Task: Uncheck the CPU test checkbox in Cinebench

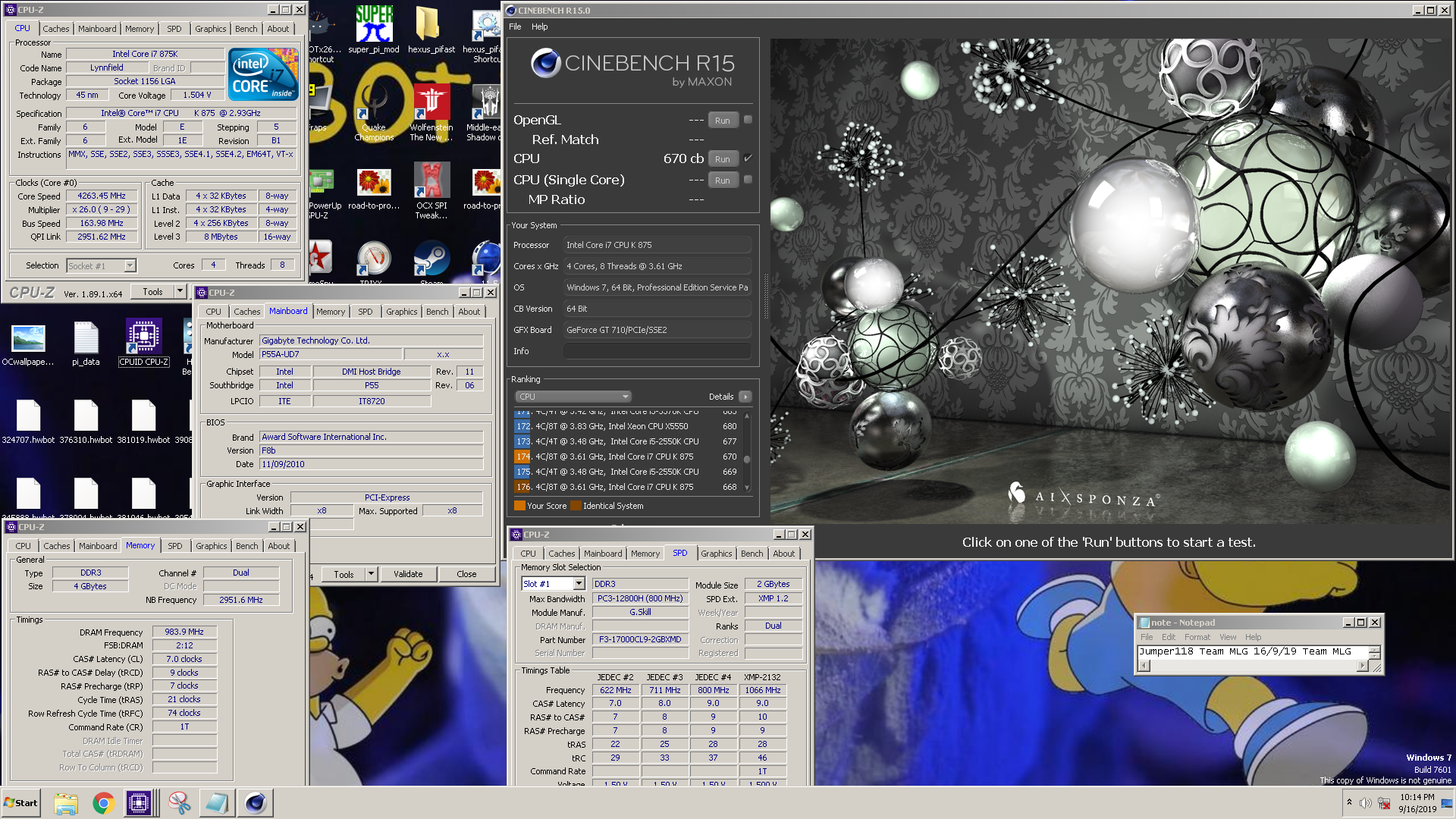Action: pyautogui.click(x=748, y=158)
